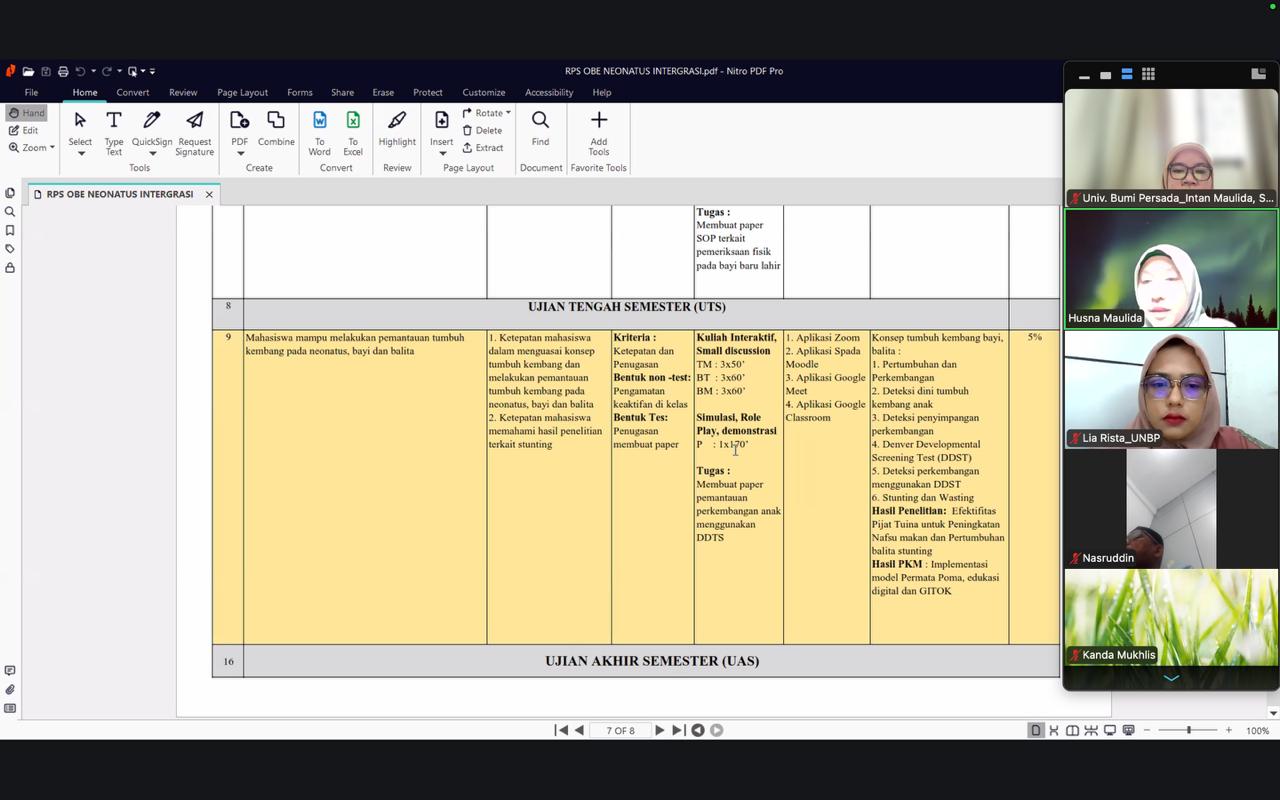Select the Hand tool

pos(26,113)
